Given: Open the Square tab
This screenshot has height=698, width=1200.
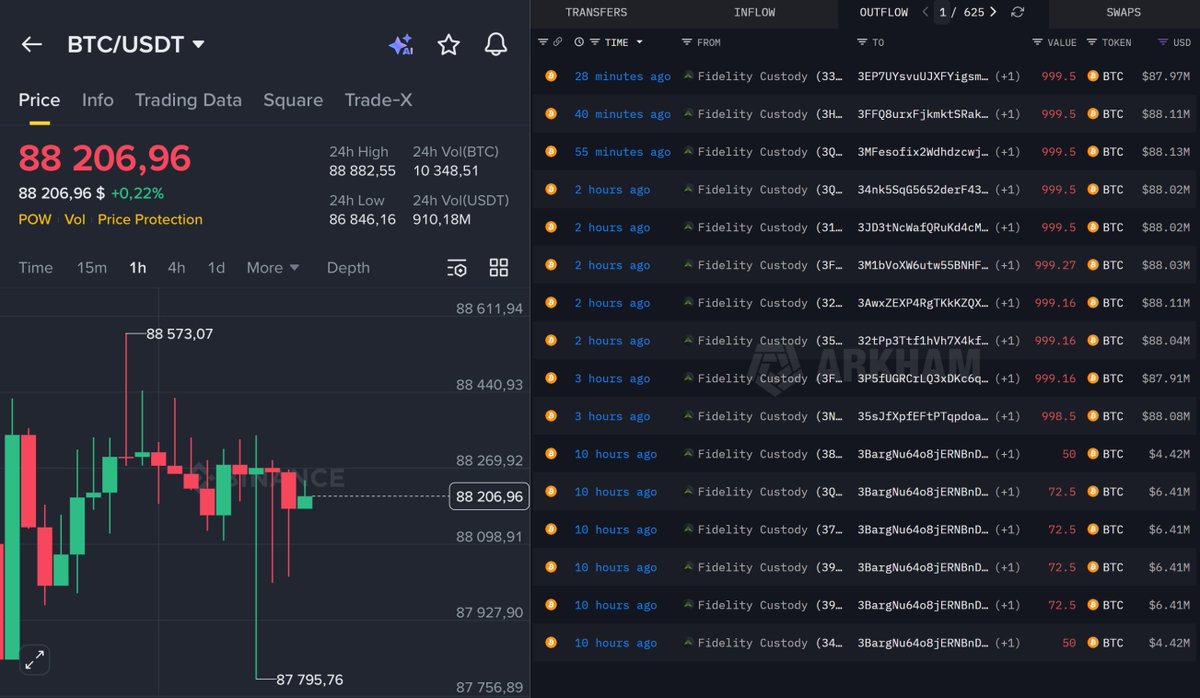Looking at the screenshot, I should [293, 100].
